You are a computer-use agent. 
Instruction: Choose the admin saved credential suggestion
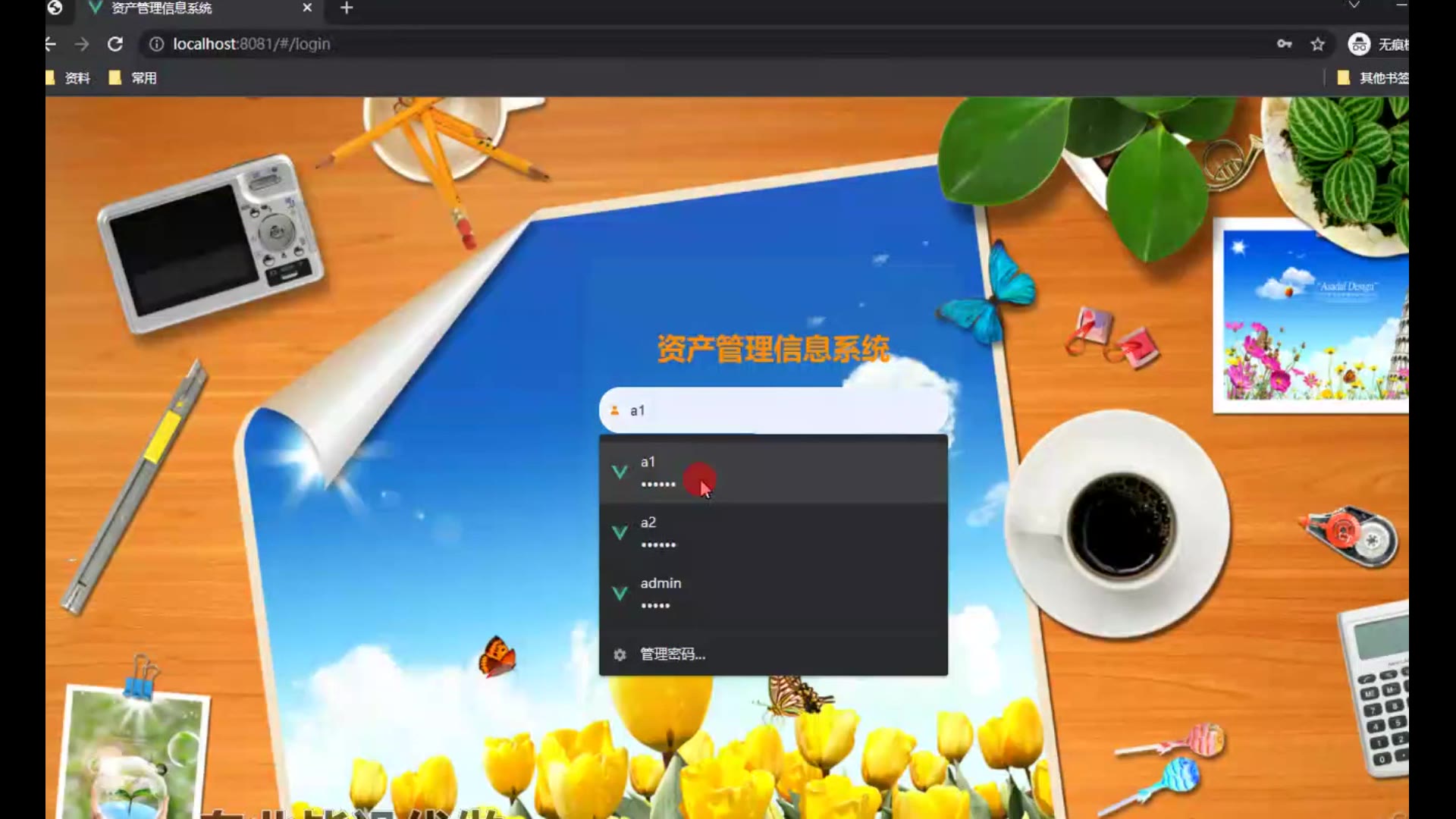coord(773,593)
